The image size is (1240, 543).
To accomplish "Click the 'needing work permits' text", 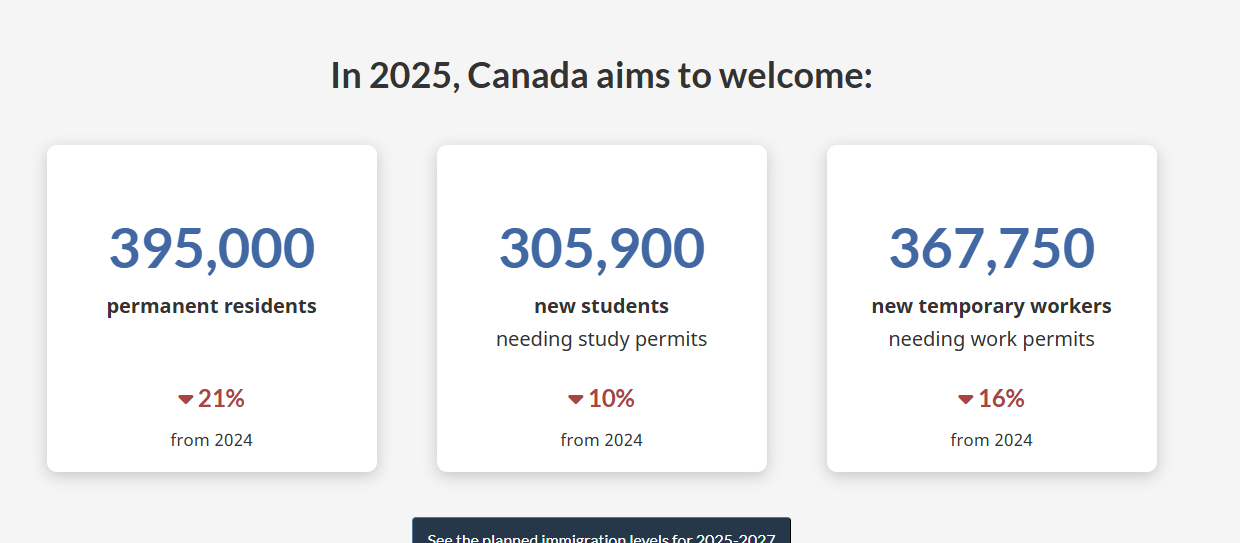I will pos(992,339).
